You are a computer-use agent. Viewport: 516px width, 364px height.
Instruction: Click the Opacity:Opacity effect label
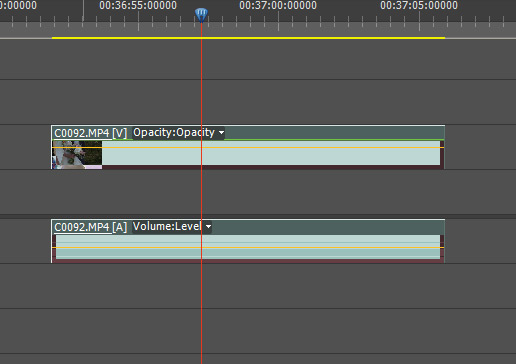[174, 132]
